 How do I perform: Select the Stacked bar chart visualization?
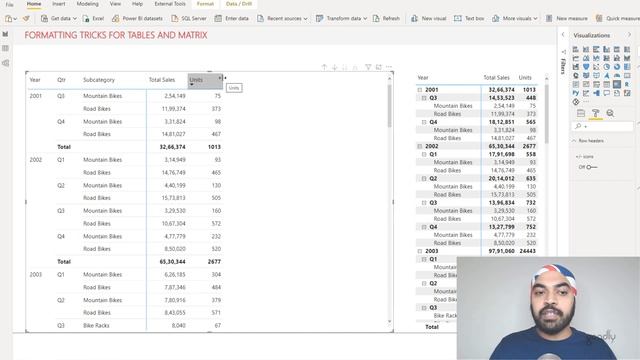(x=576, y=49)
